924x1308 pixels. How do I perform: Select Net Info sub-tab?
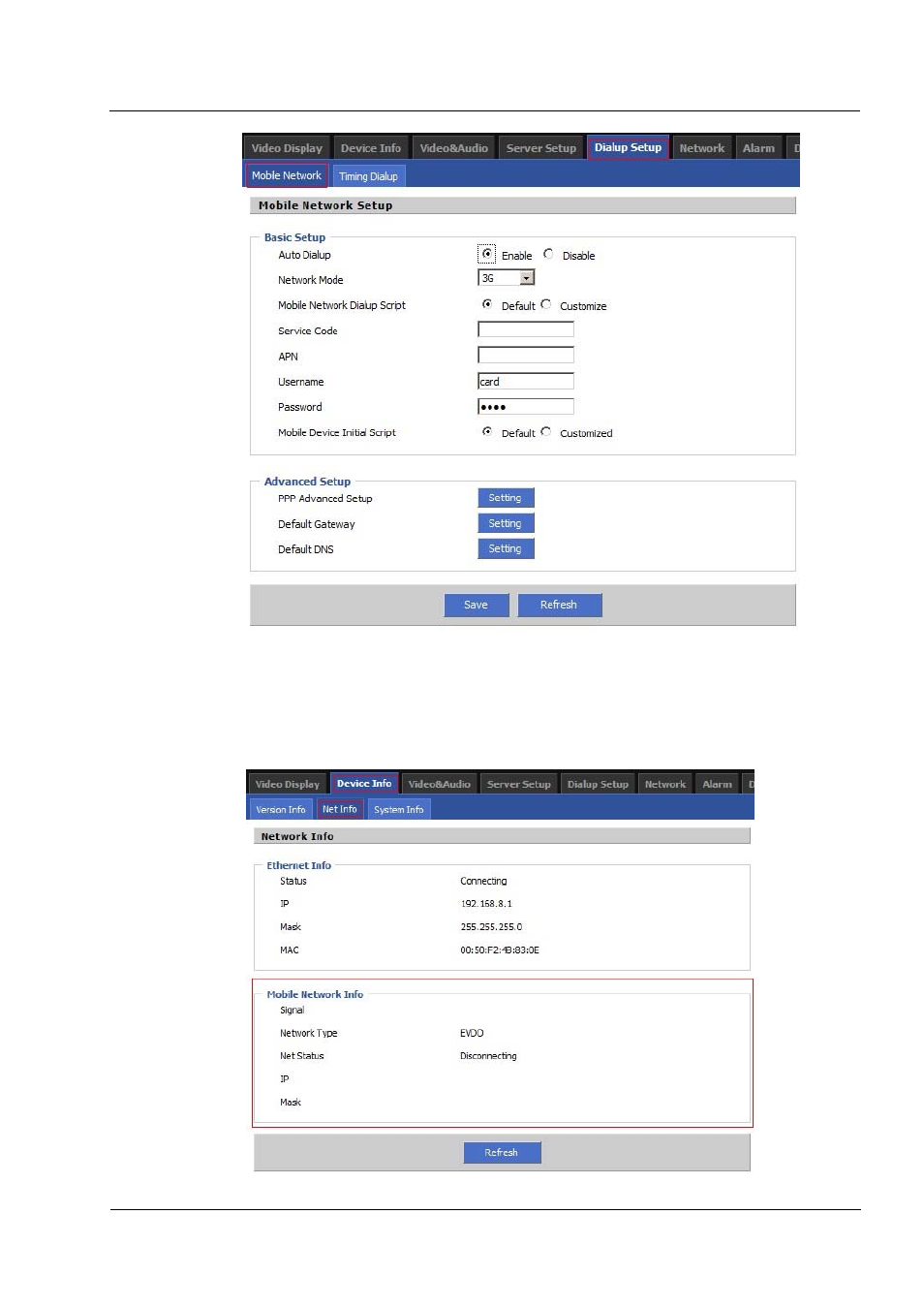pos(340,809)
